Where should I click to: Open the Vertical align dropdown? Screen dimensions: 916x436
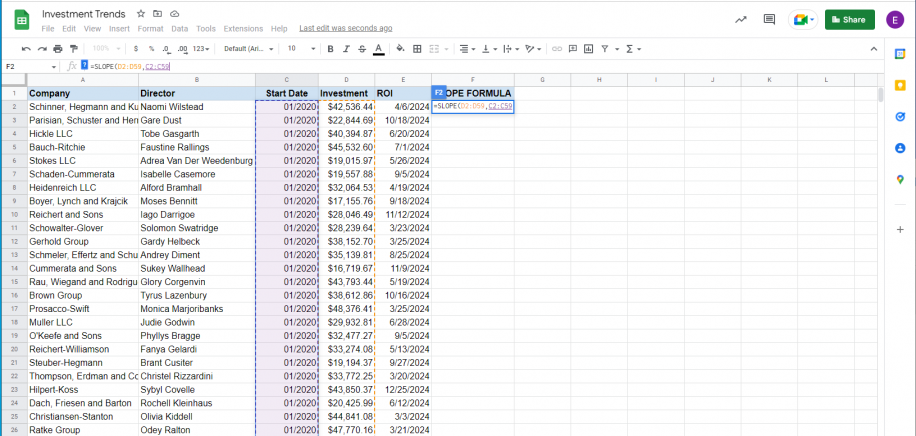point(488,49)
